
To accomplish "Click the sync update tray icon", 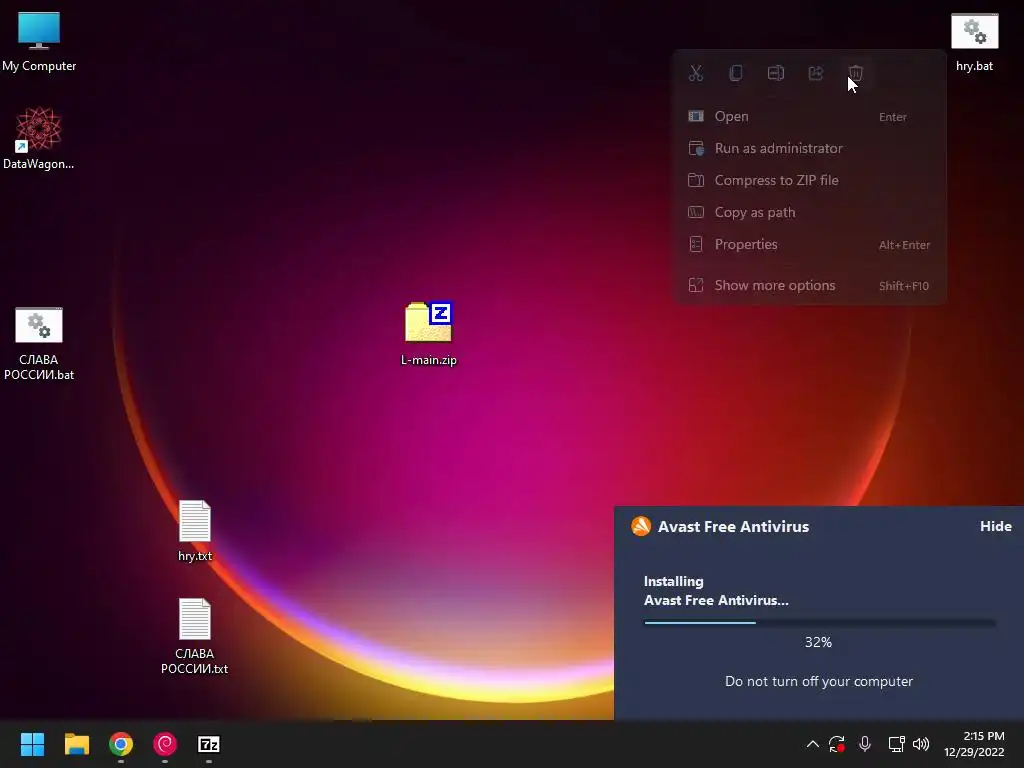I will pyautogui.click(x=837, y=744).
